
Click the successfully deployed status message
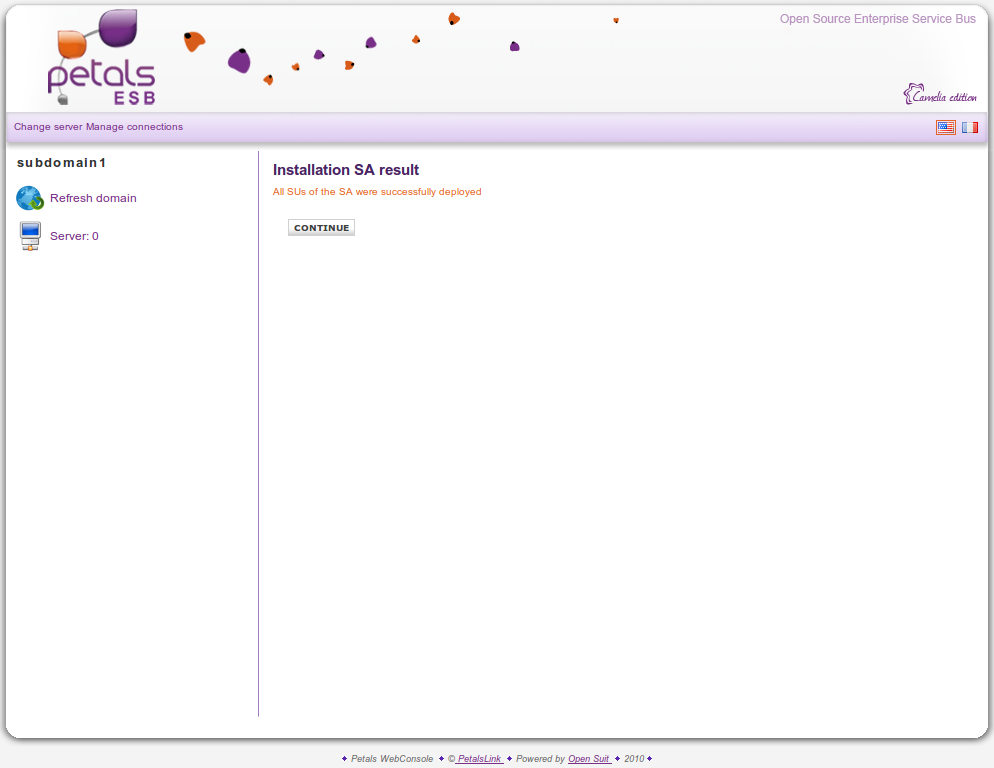pyautogui.click(x=377, y=192)
